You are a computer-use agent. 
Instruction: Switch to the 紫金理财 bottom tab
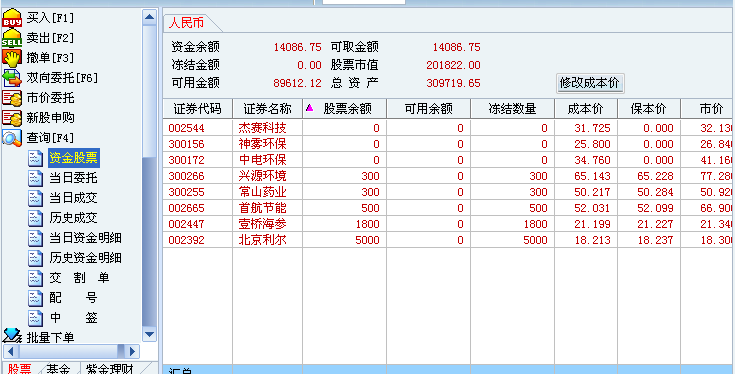pos(110,368)
